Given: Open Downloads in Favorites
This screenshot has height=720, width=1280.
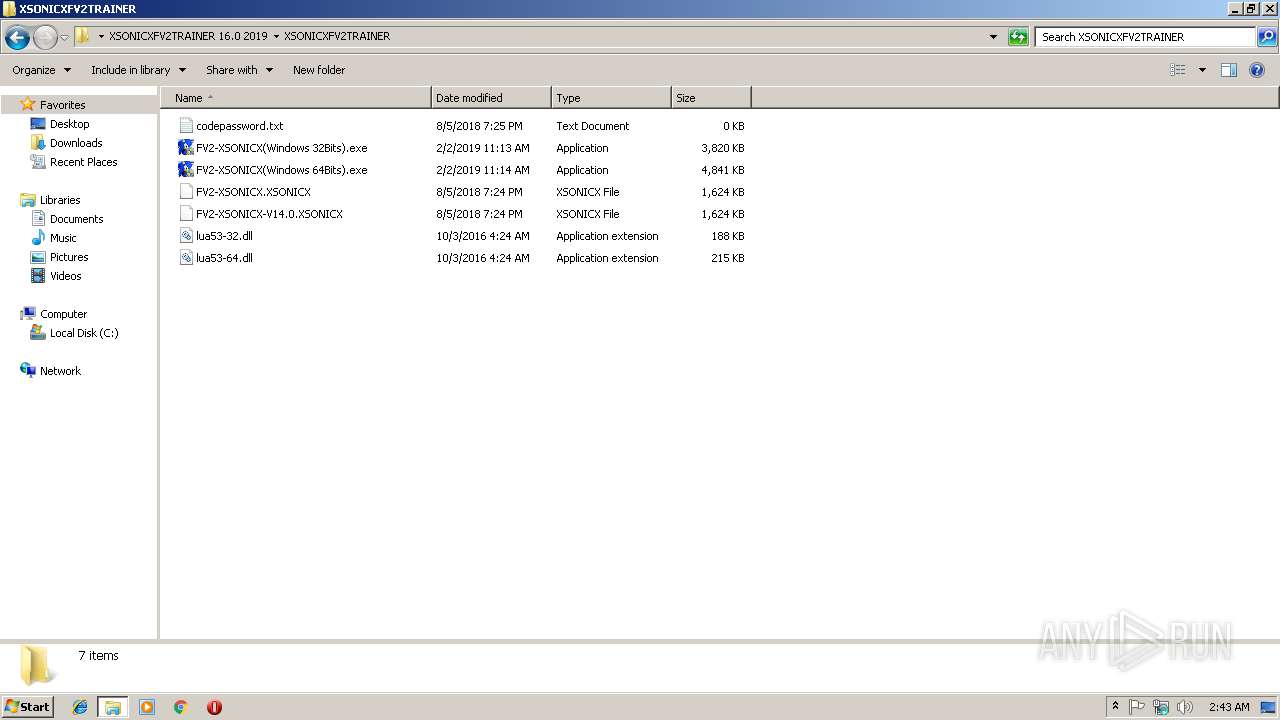Looking at the screenshot, I should tap(76, 143).
